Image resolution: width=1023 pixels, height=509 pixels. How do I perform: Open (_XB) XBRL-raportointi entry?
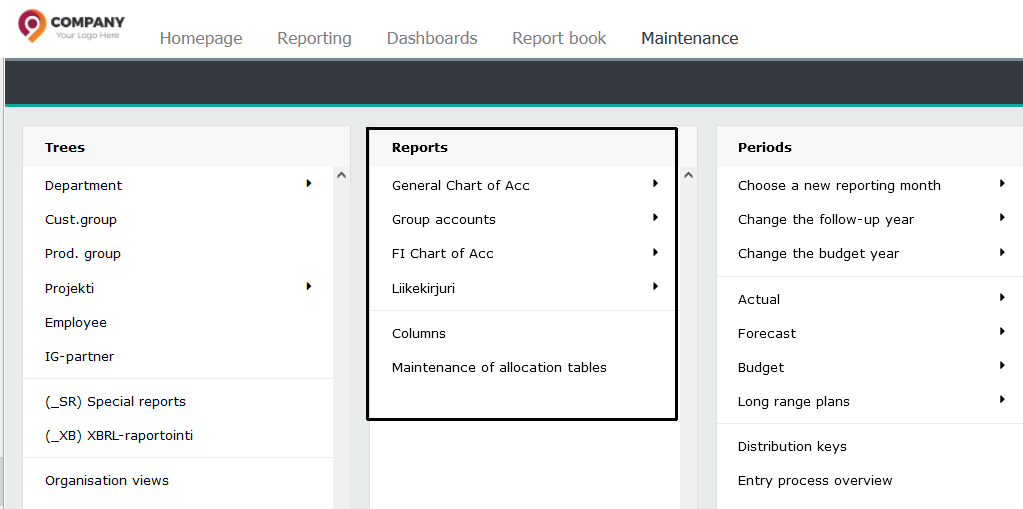pyautogui.click(x=119, y=435)
